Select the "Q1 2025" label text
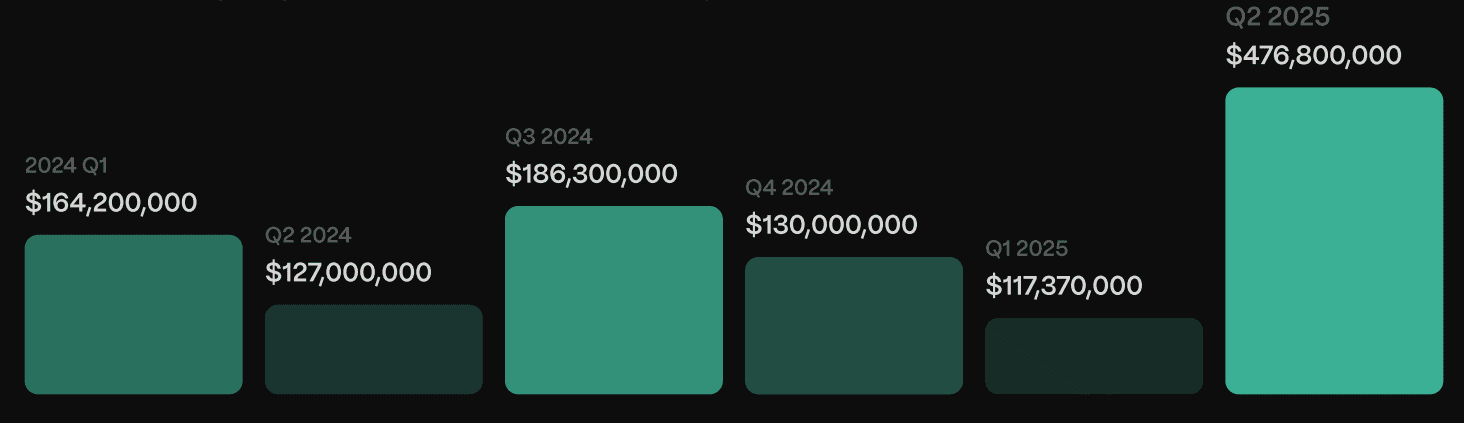The image size is (1464, 423). coord(1027,248)
